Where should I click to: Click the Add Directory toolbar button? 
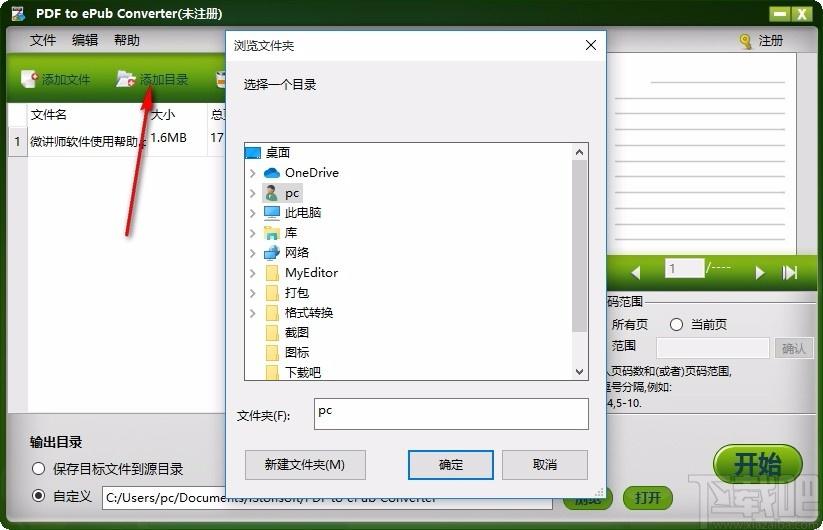152,79
